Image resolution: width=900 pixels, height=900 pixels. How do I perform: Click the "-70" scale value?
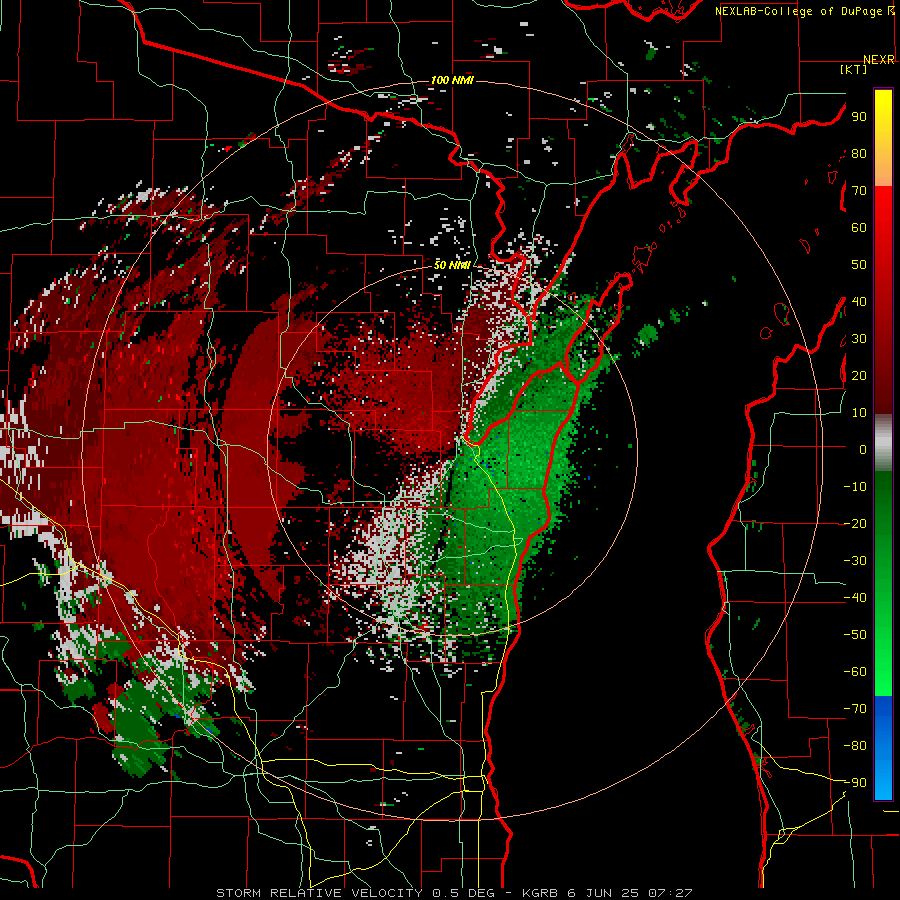[855, 708]
